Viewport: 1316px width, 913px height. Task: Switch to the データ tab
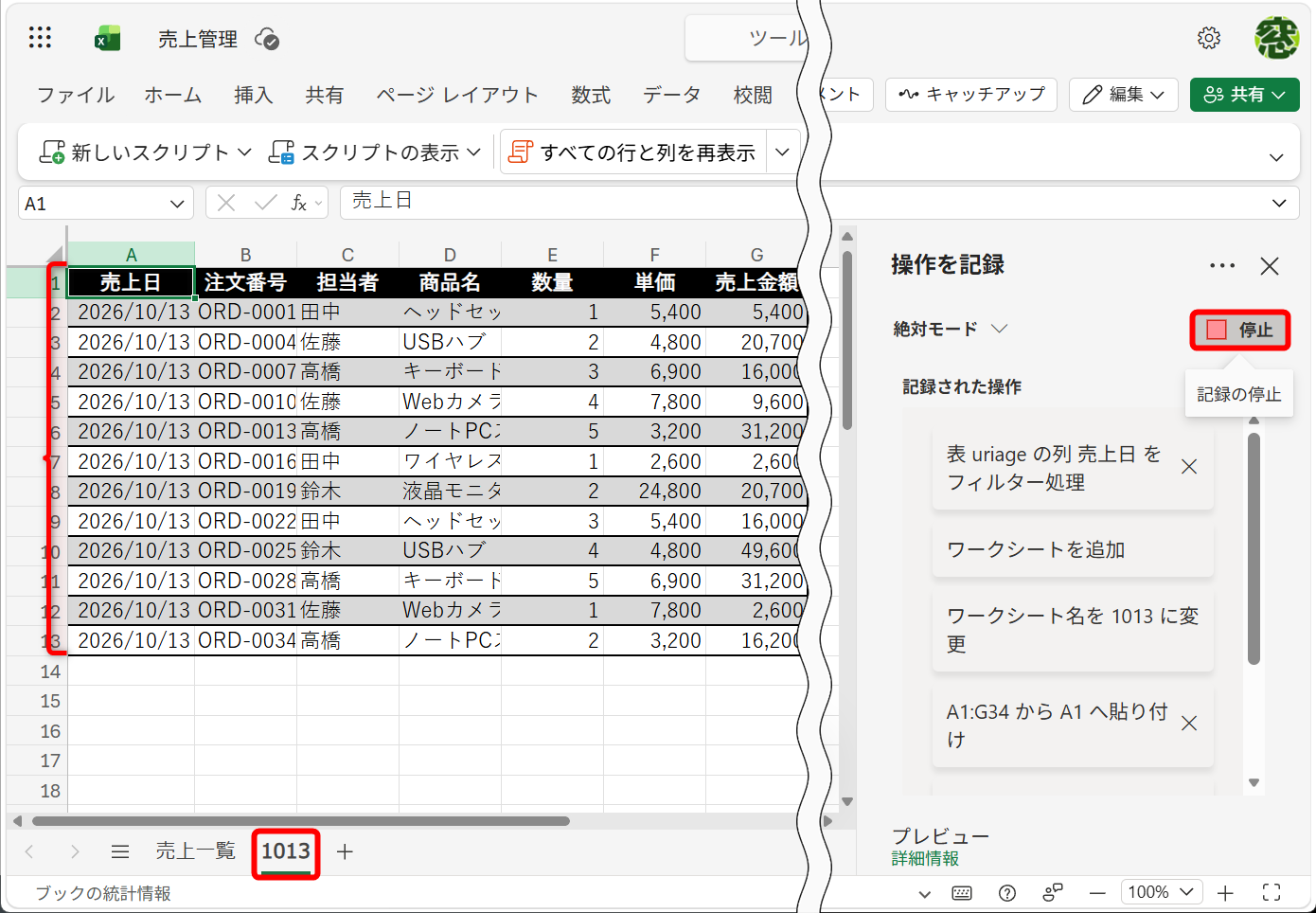click(x=672, y=95)
